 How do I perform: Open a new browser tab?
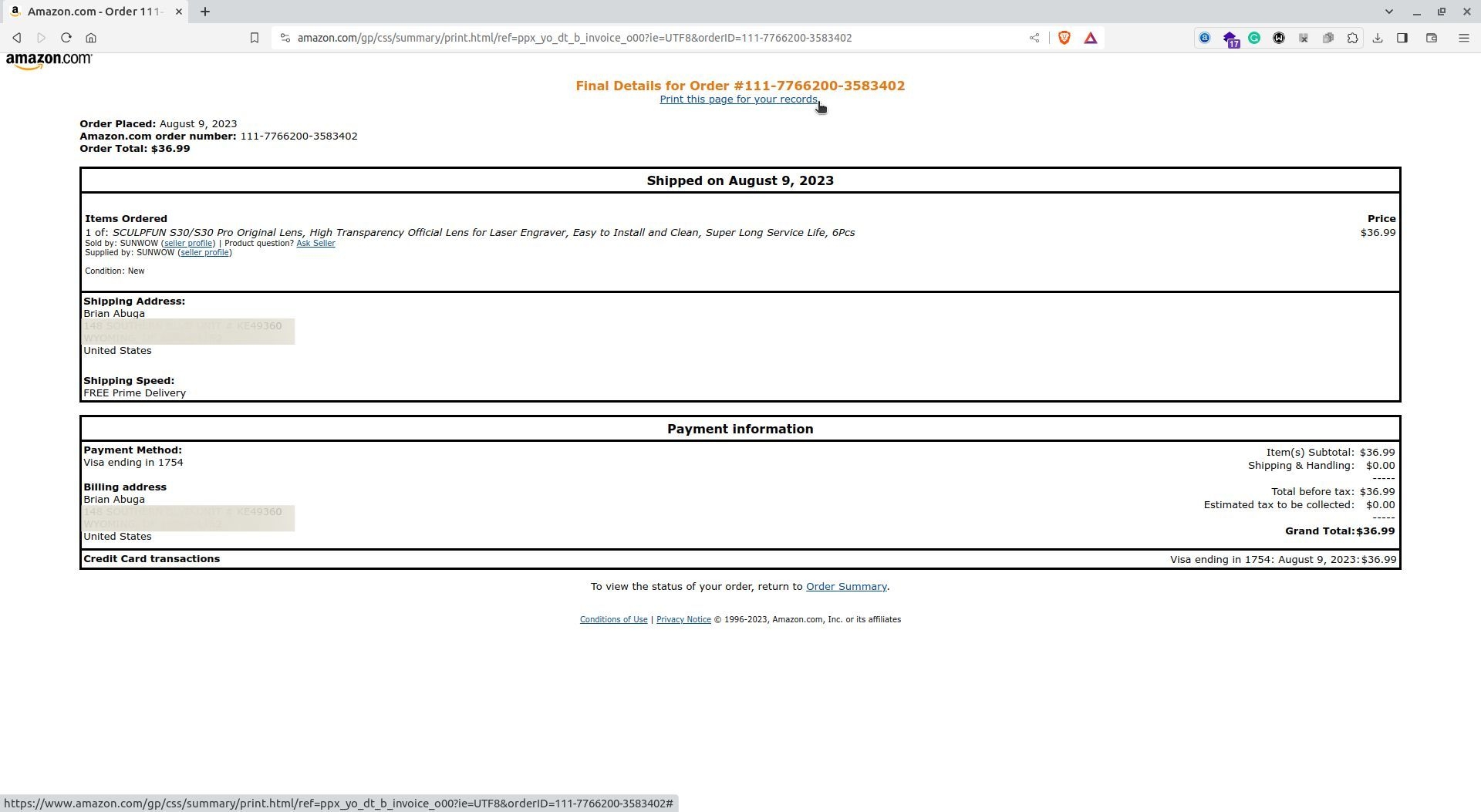(x=205, y=12)
